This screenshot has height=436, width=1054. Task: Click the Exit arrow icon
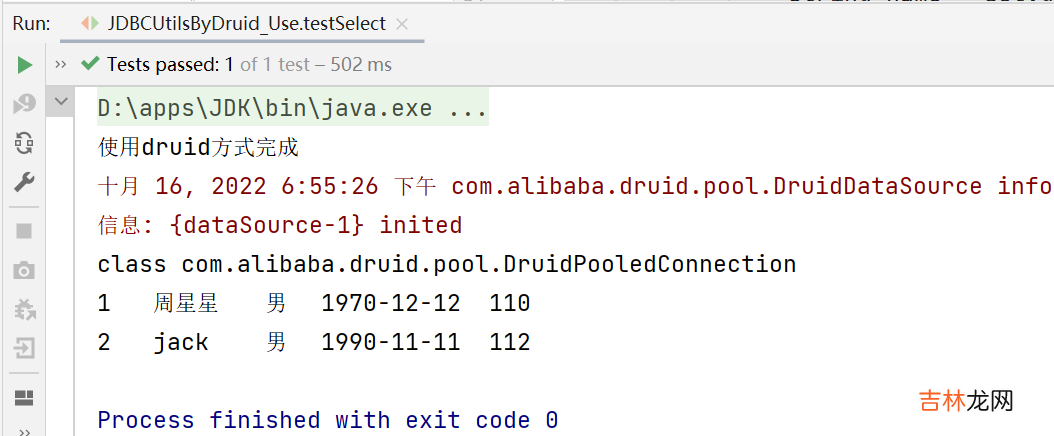pos(24,348)
